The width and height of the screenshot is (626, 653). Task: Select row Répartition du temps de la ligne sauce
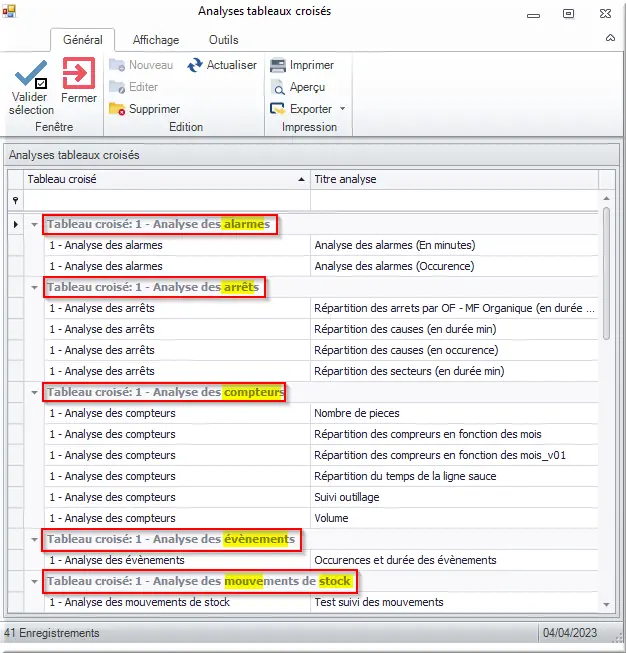click(x=321, y=476)
